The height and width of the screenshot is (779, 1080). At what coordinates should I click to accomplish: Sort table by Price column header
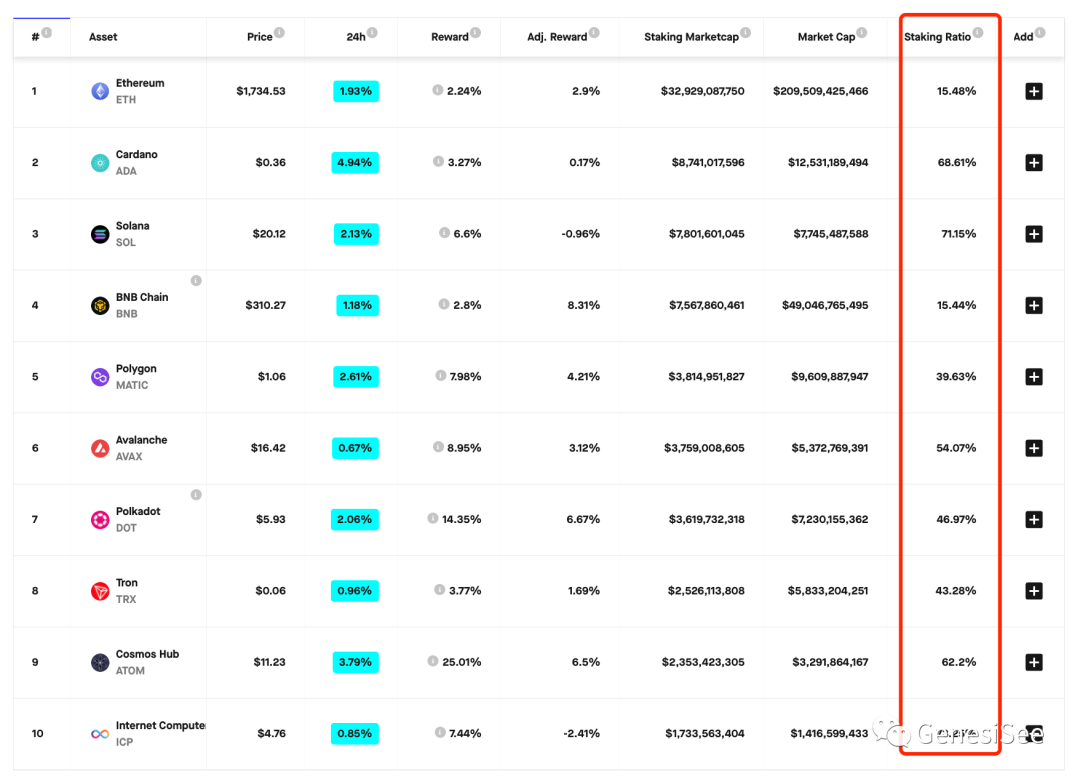coord(260,37)
